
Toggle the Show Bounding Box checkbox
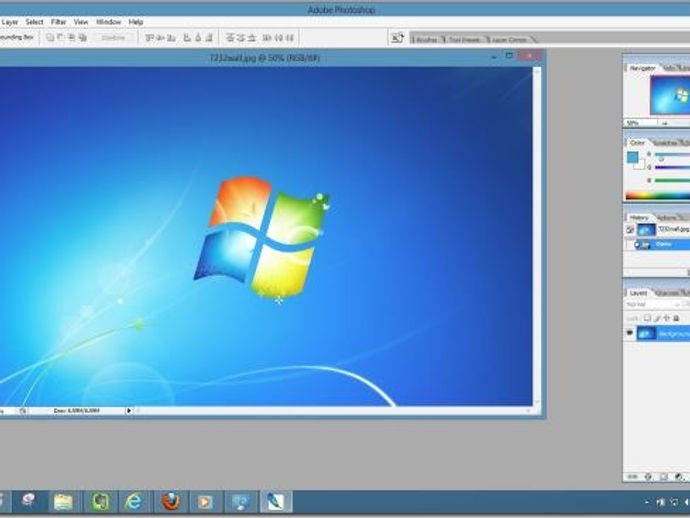16,37
